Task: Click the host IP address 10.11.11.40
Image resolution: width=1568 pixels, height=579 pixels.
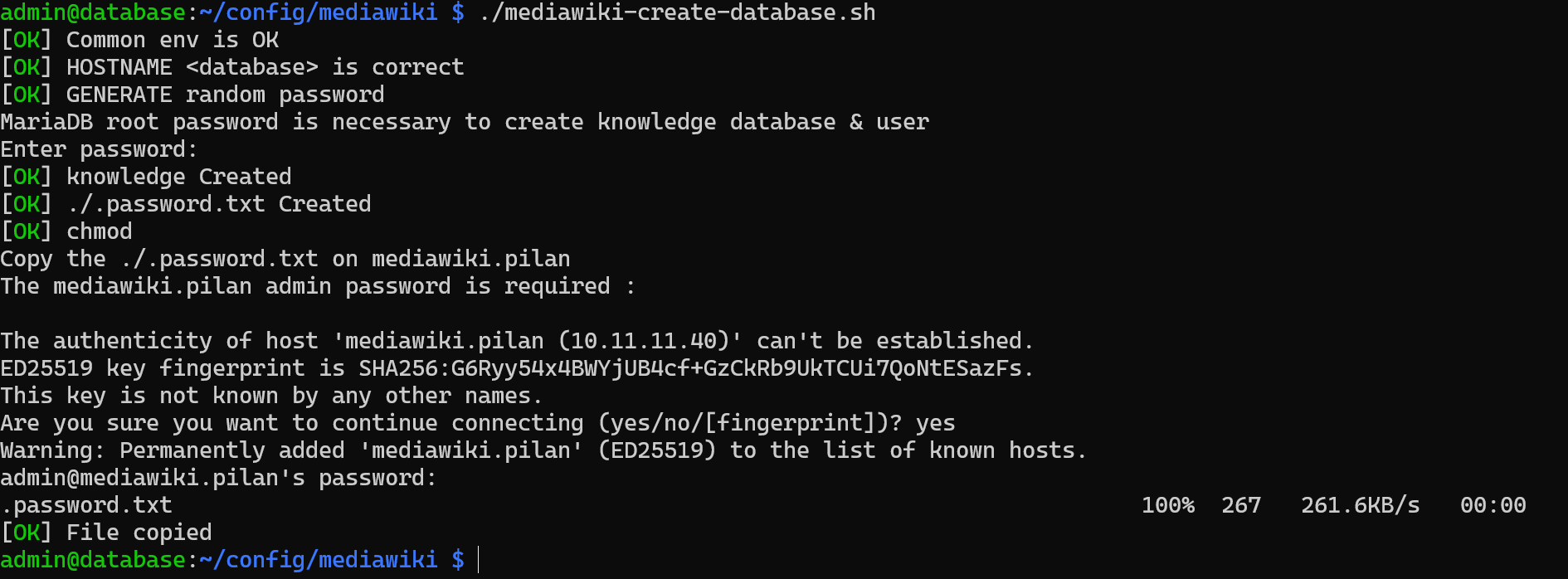Action: [x=644, y=341]
